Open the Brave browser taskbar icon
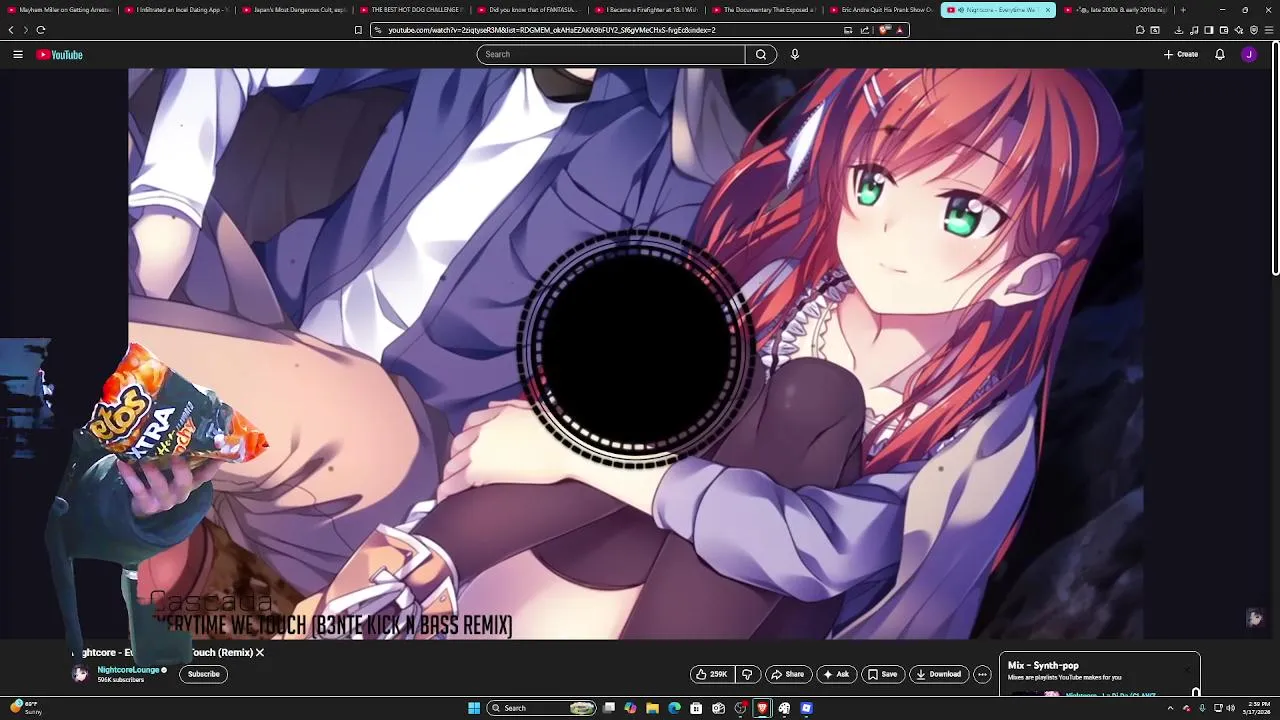Image resolution: width=1280 pixels, height=720 pixels. (x=762, y=708)
